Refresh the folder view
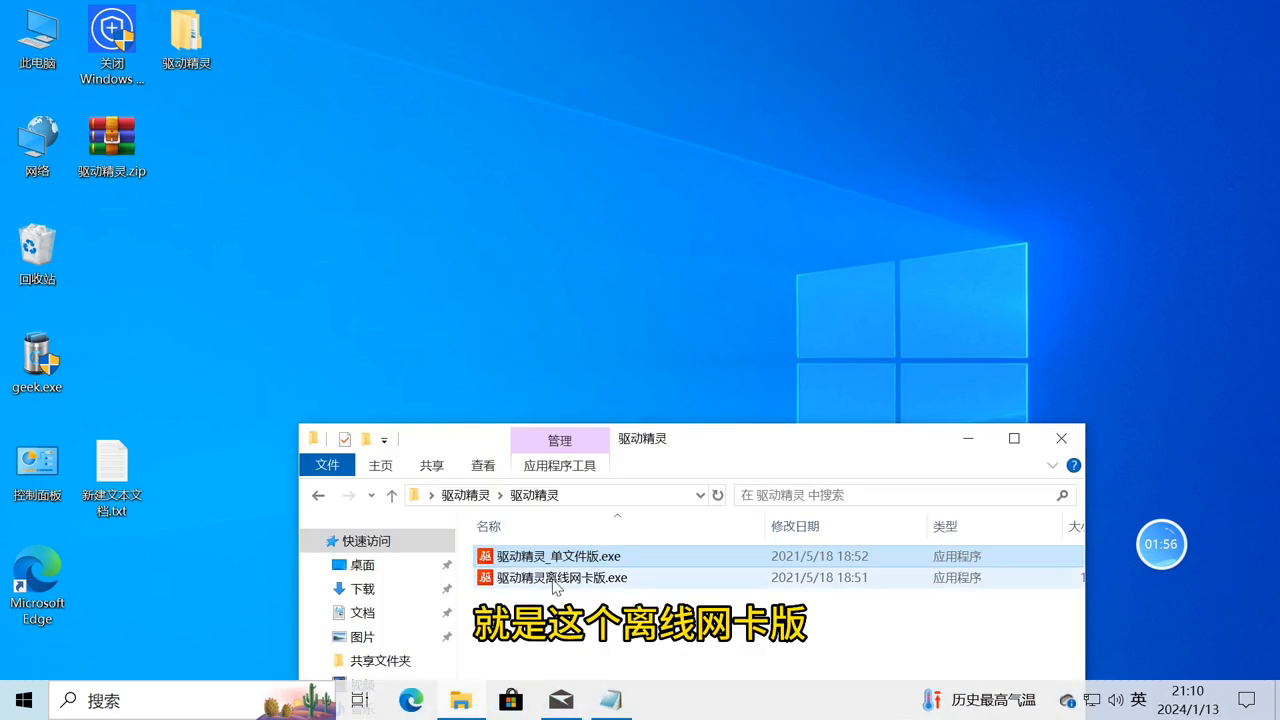The image size is (1280, 720). [x=718, y=495]
